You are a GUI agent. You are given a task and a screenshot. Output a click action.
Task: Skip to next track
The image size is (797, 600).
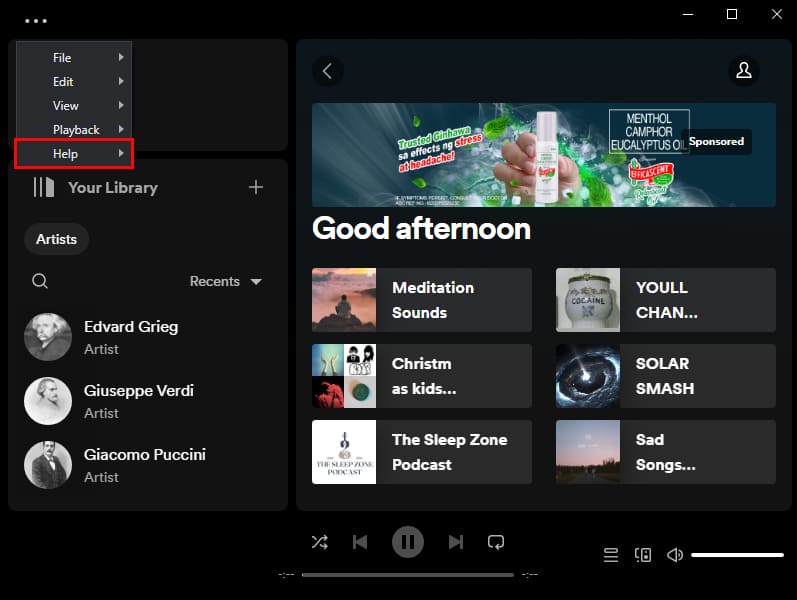455,542
